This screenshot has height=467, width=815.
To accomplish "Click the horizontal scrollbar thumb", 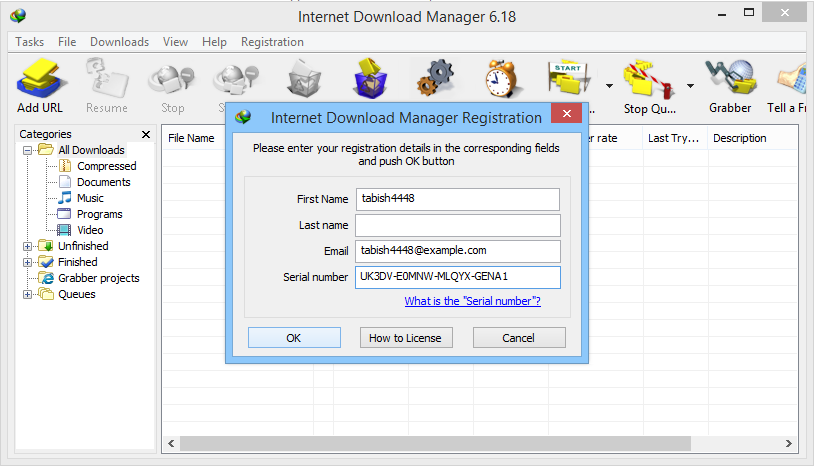I will pos(435,444).
